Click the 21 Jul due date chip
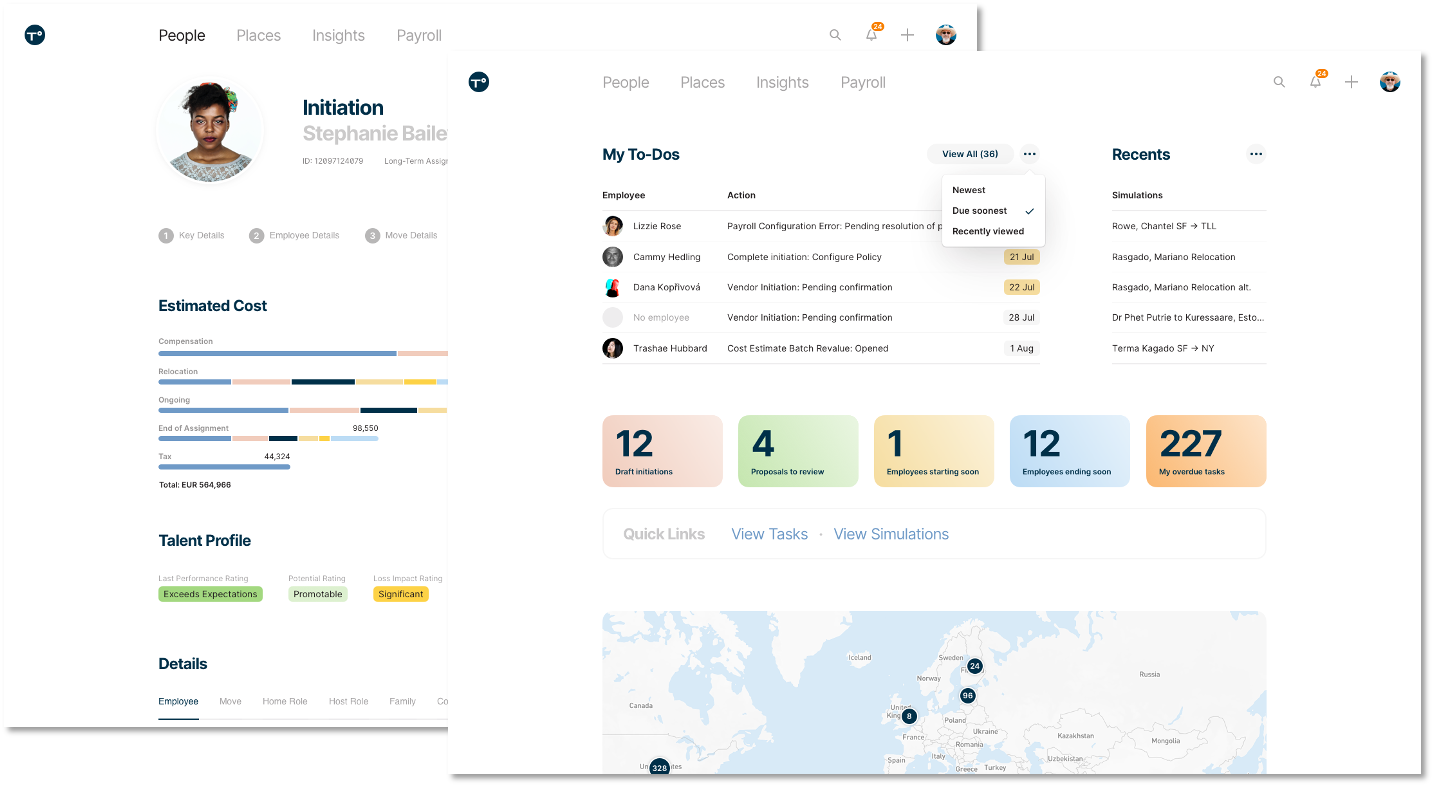1434x786 pixels. pyautogui.click(x=1021, y=257)
